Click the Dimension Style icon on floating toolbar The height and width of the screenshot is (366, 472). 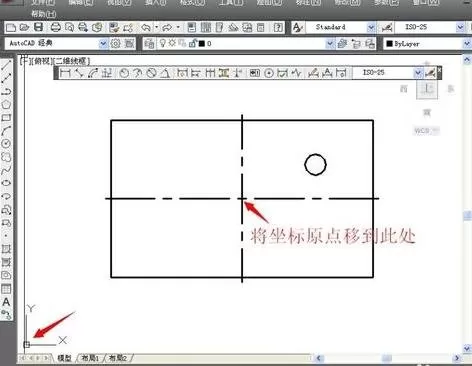pos(430,73)
